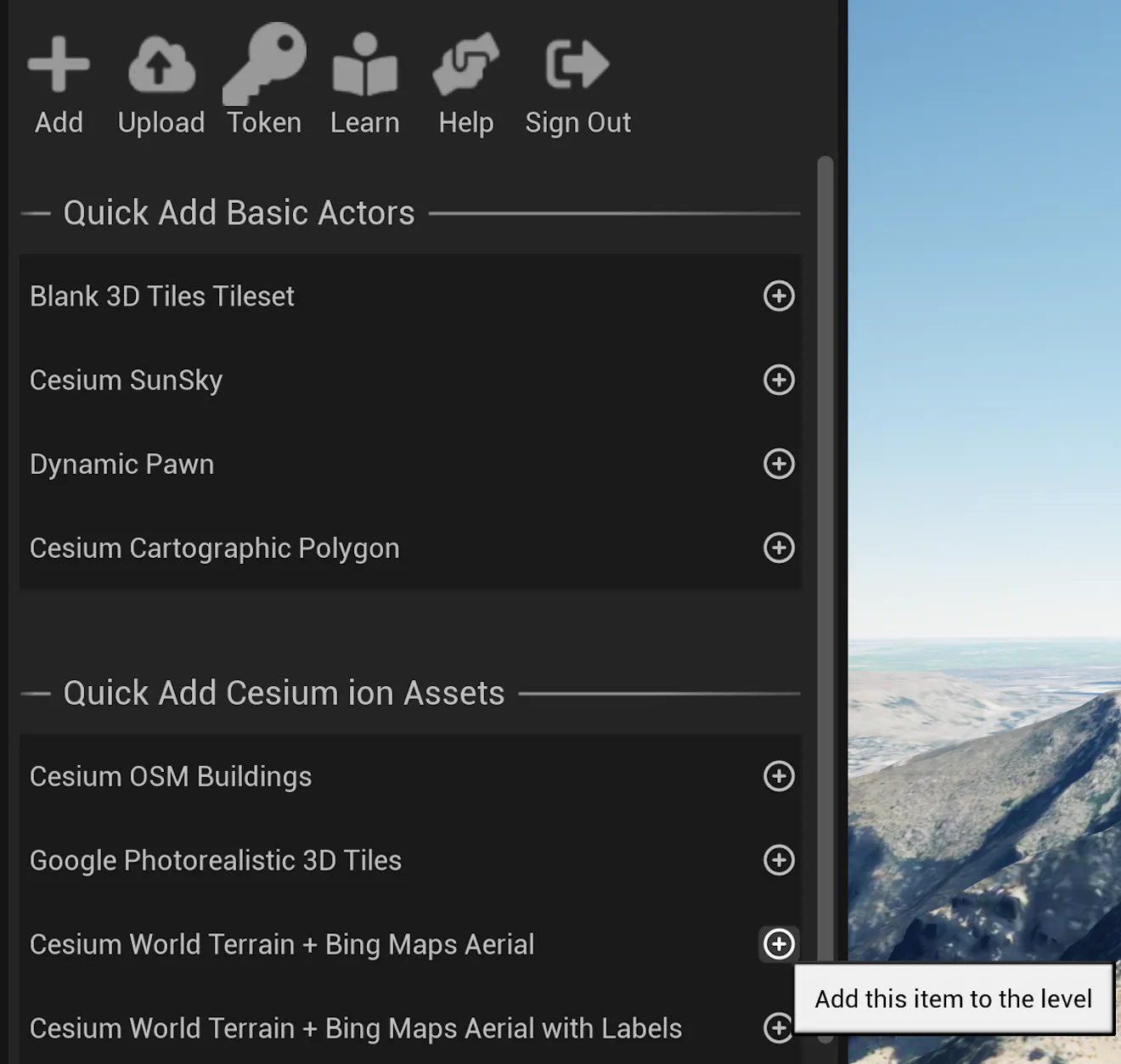Add Cesium OSM Buildings via plus icon
The width and height of the screenshot is (1121, 1064).
tap(779, 776)
